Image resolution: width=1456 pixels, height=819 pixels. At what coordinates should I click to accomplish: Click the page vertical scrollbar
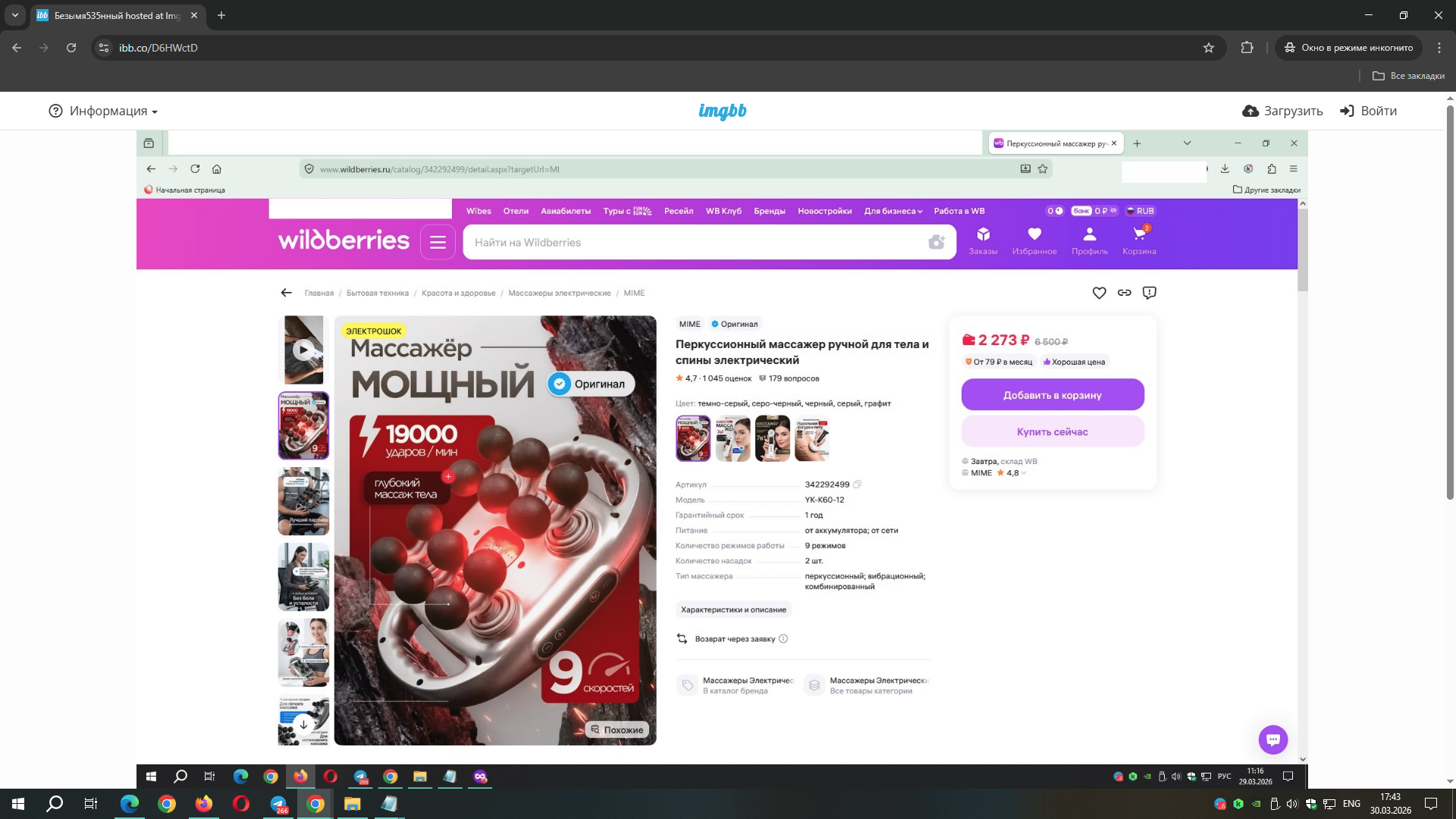coord(1450,303)
